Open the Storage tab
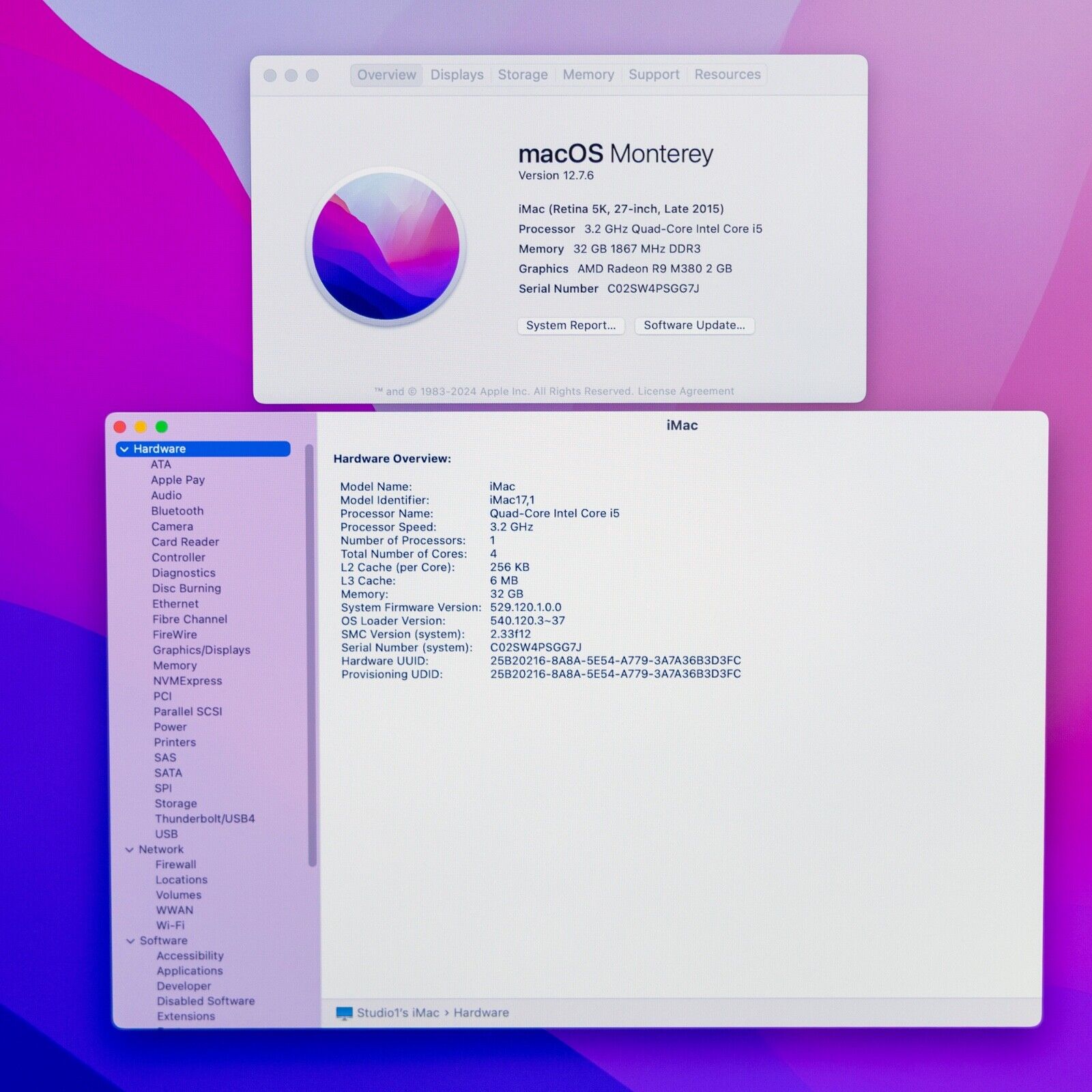This screenshot has height=1092, width=1092. [523, 75]
